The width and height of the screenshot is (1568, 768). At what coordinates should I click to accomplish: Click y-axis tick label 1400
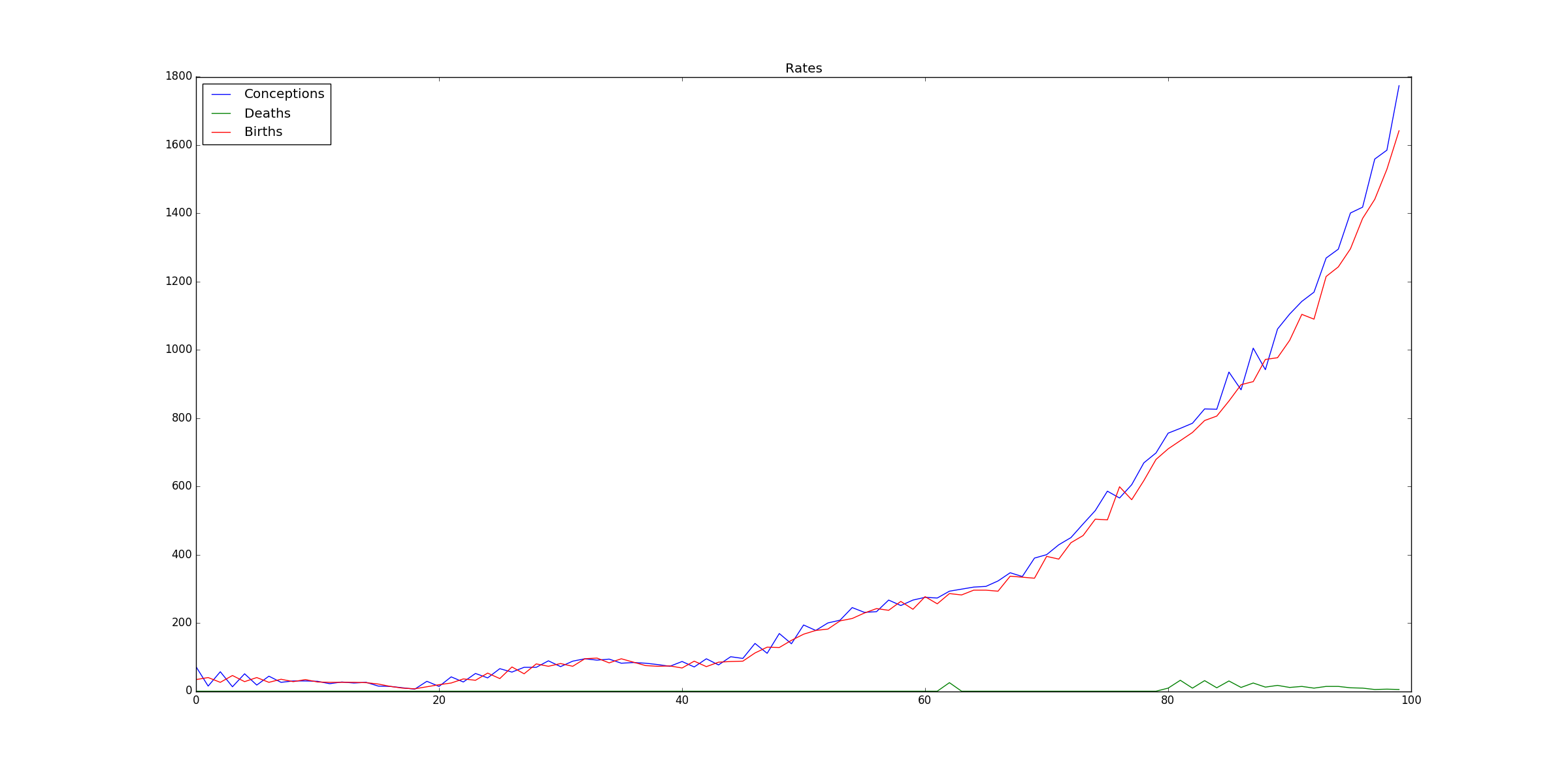pos(179,213)
